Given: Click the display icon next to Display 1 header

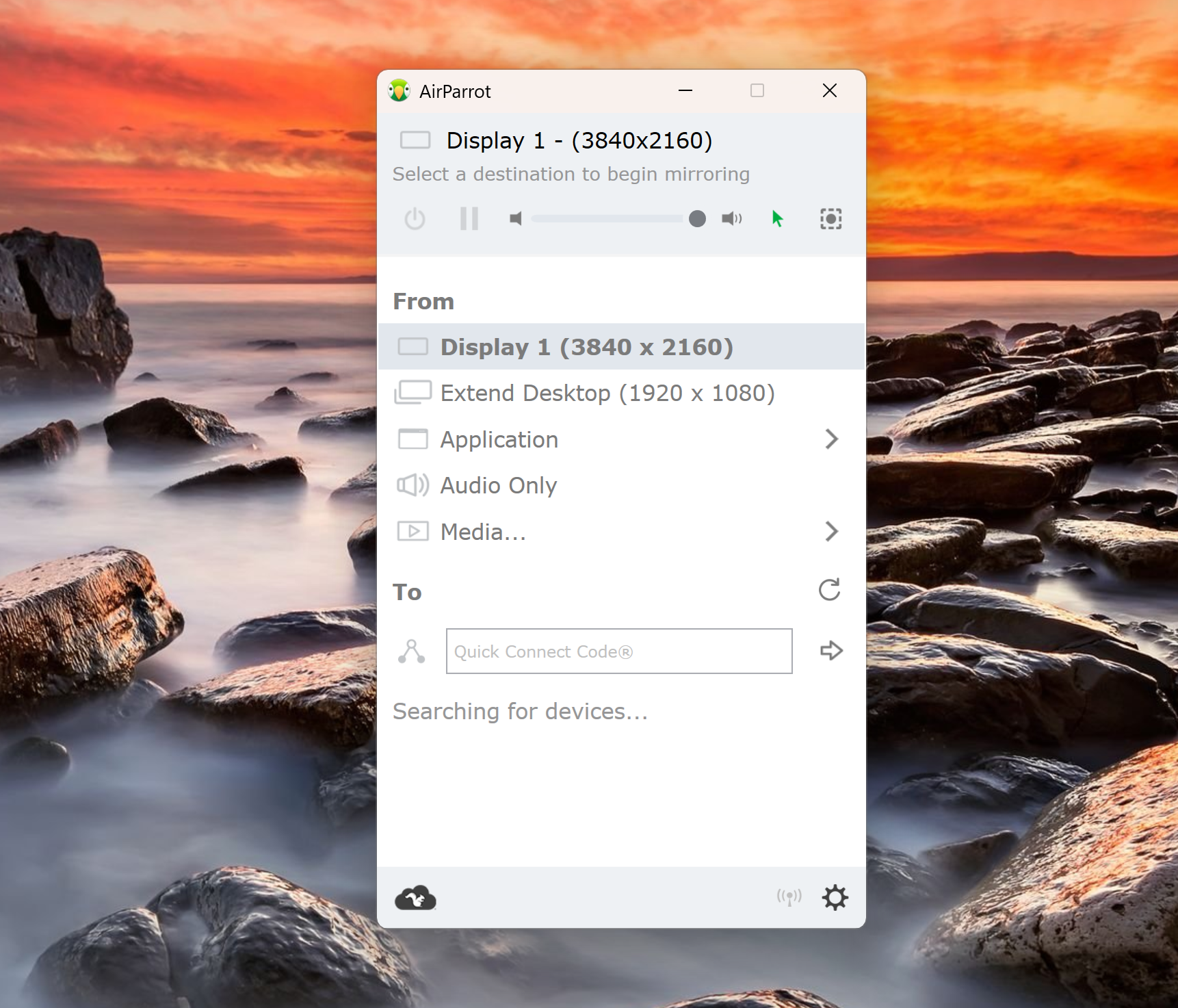Looking at the screenshot, I should [x=415, y=140].
